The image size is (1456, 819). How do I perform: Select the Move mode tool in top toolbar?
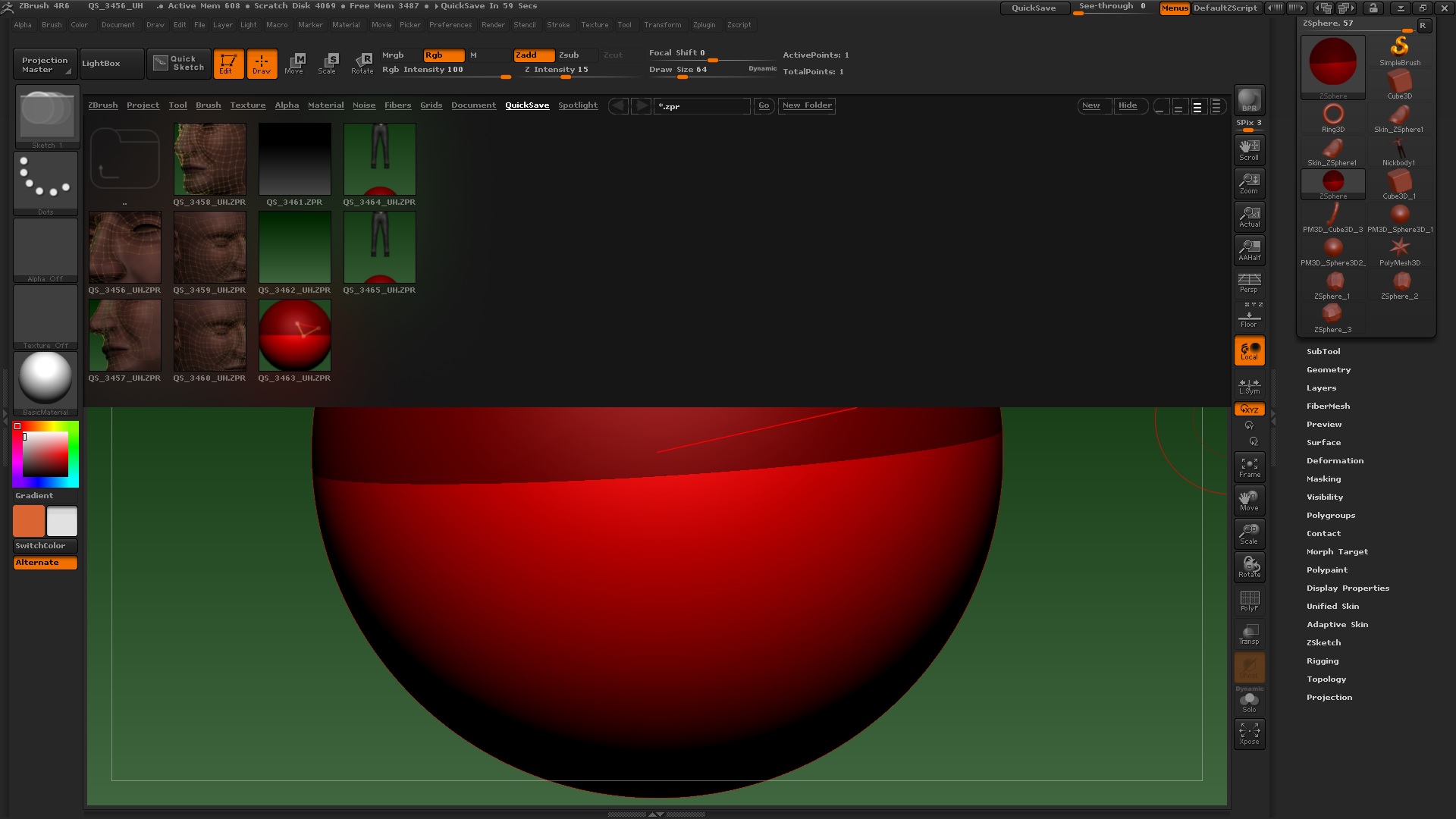click(x=294, y=64)
